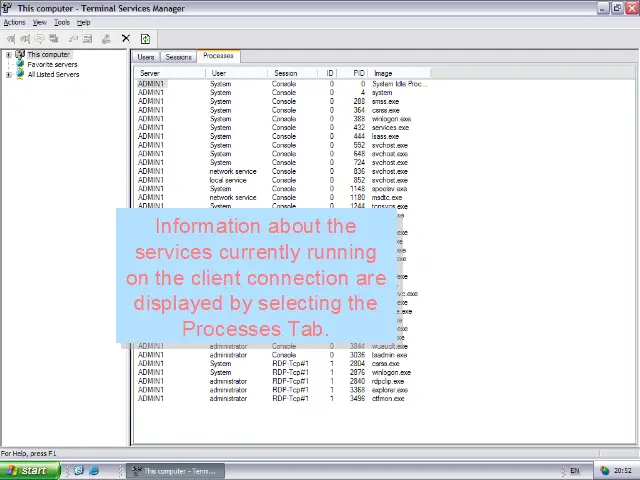Viewport: 640px width, 480px height.
Task: Click the End Process X toolbar icon
Action: point(126,38)
